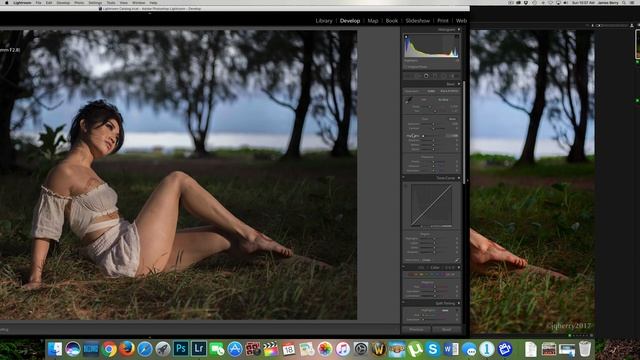Set Treatment to Color
Viewport: 640px width, 360px height.
(431, 91)
